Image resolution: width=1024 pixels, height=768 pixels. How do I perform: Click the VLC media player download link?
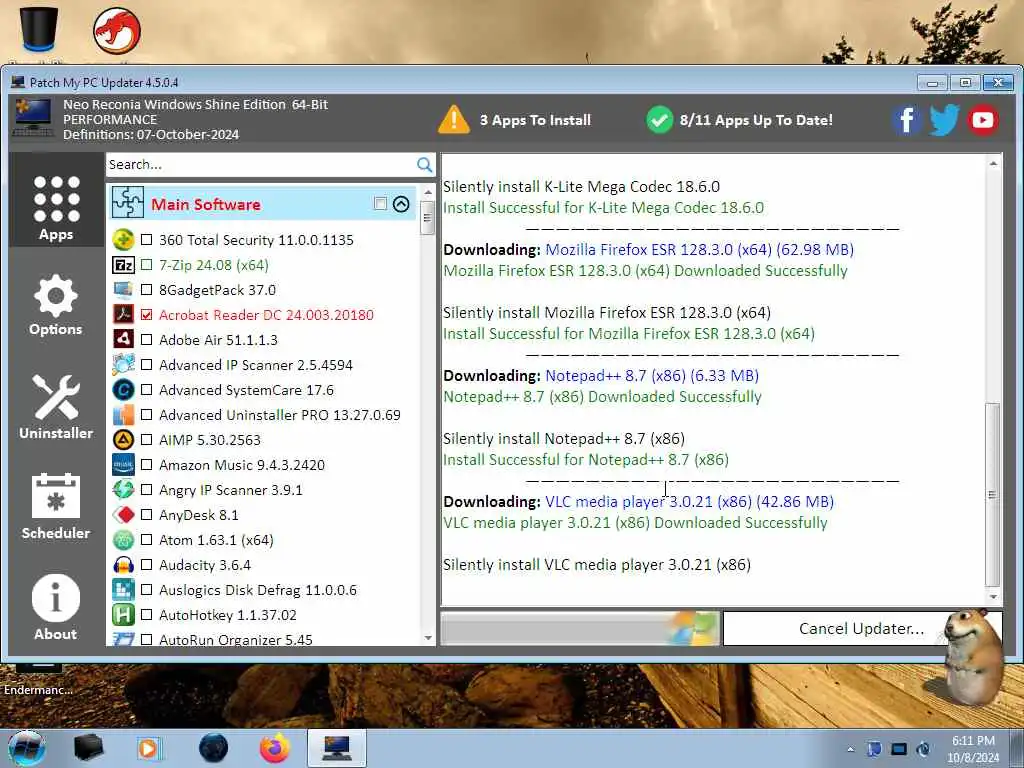[x=690, y=502]
